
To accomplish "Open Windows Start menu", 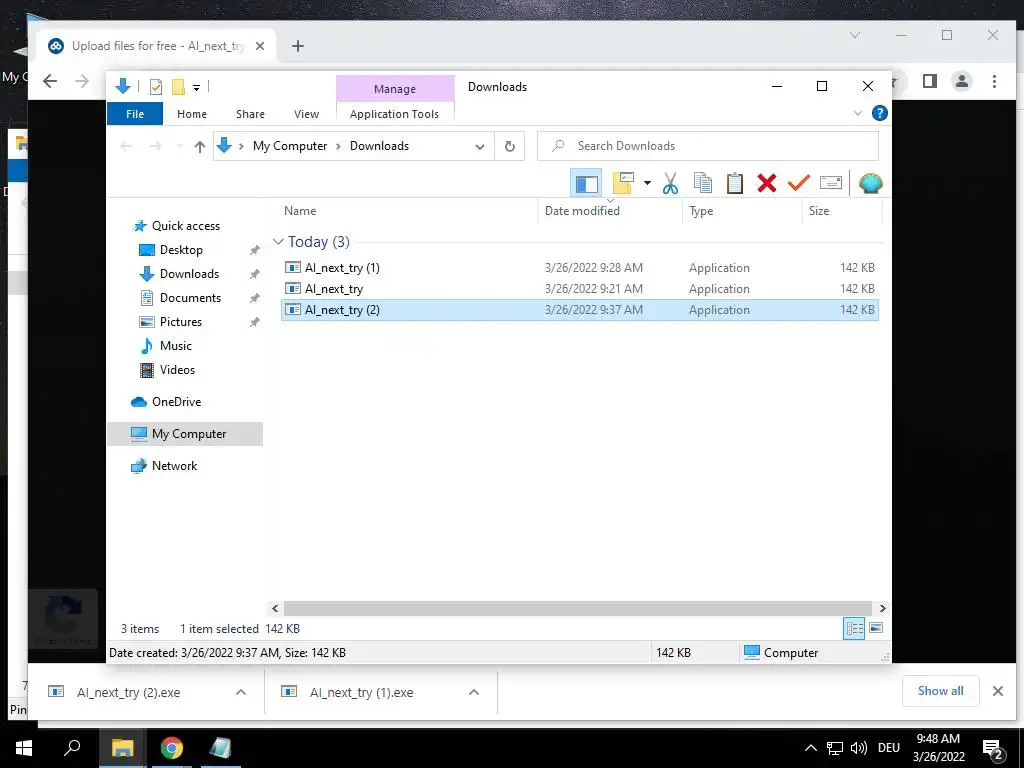I will tap(24, 748).
